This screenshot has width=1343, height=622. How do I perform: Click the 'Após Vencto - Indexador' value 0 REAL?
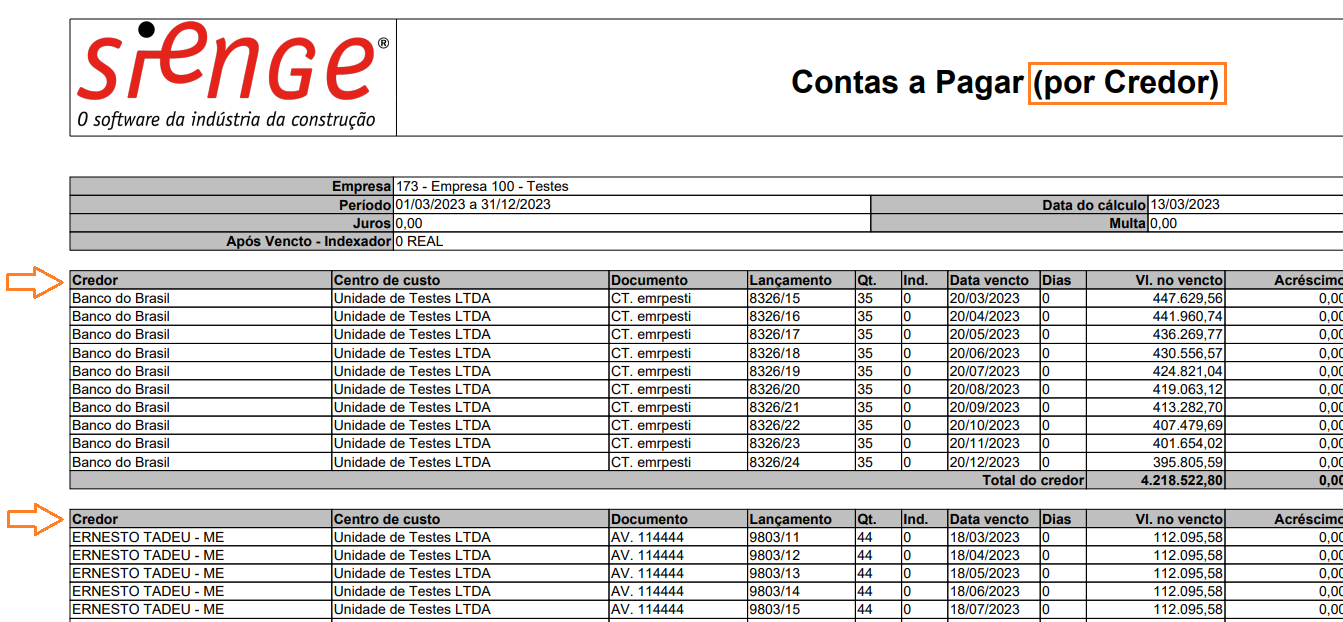(419, 241)
